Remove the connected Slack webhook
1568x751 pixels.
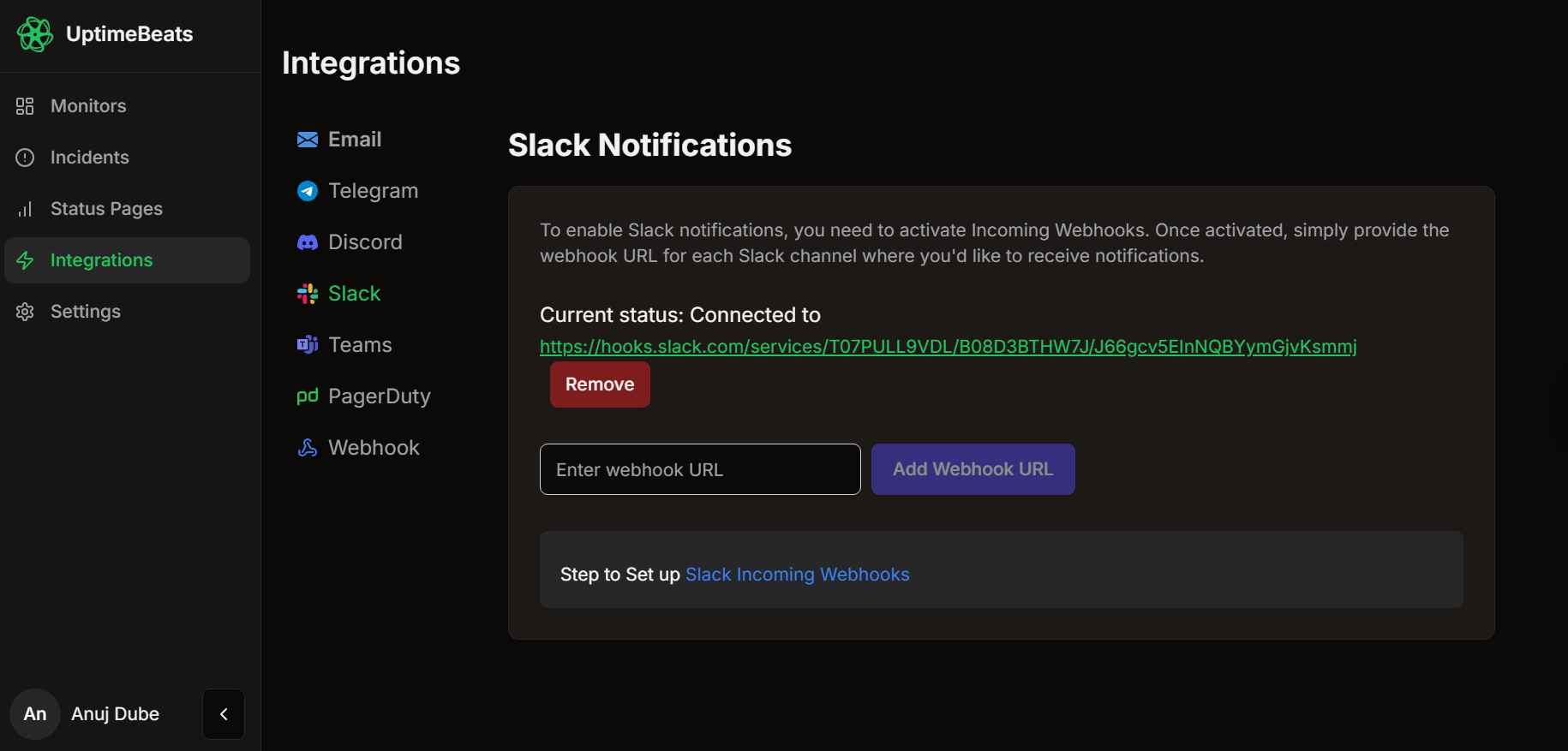click(600, 384)
